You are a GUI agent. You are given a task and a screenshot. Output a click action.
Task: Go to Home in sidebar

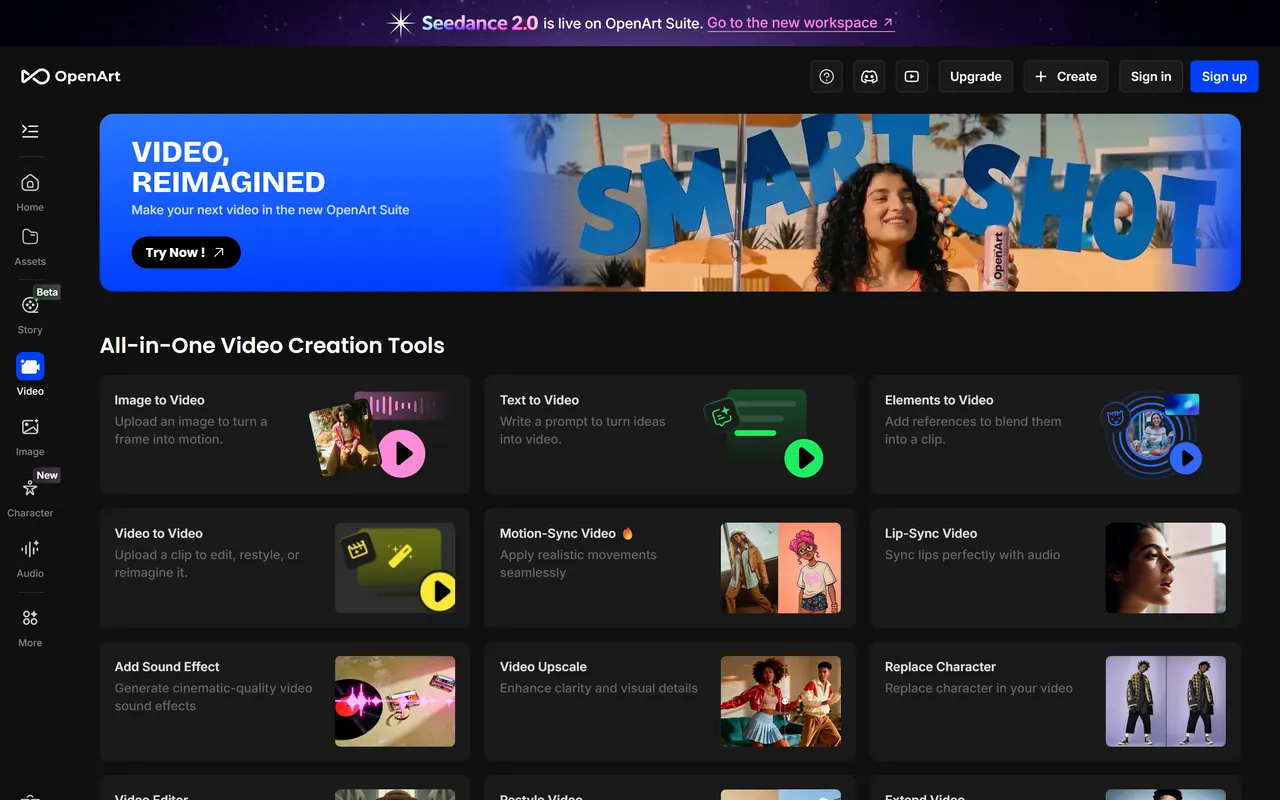[x=30, y=192]
